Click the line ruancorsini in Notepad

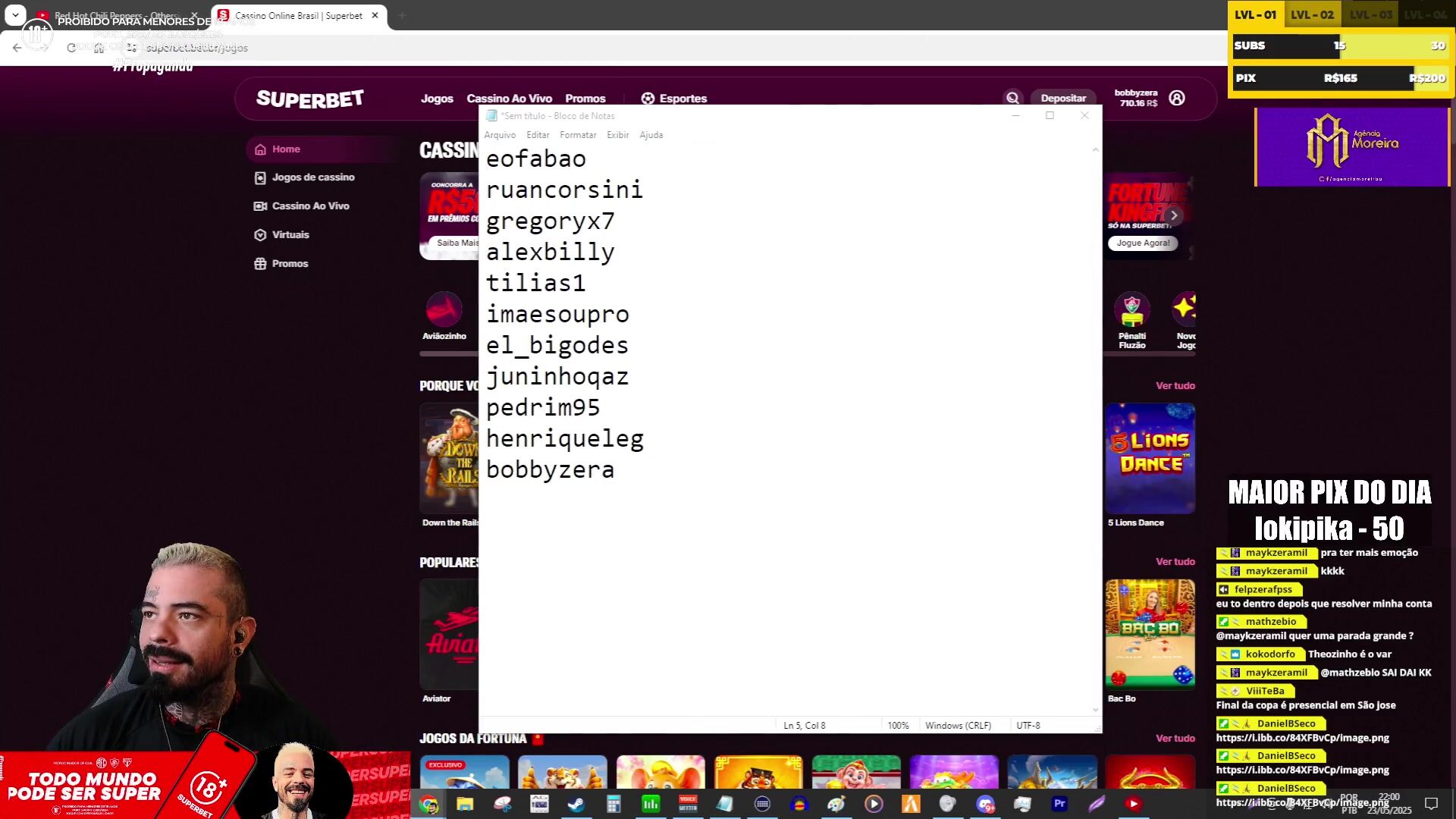564,190
